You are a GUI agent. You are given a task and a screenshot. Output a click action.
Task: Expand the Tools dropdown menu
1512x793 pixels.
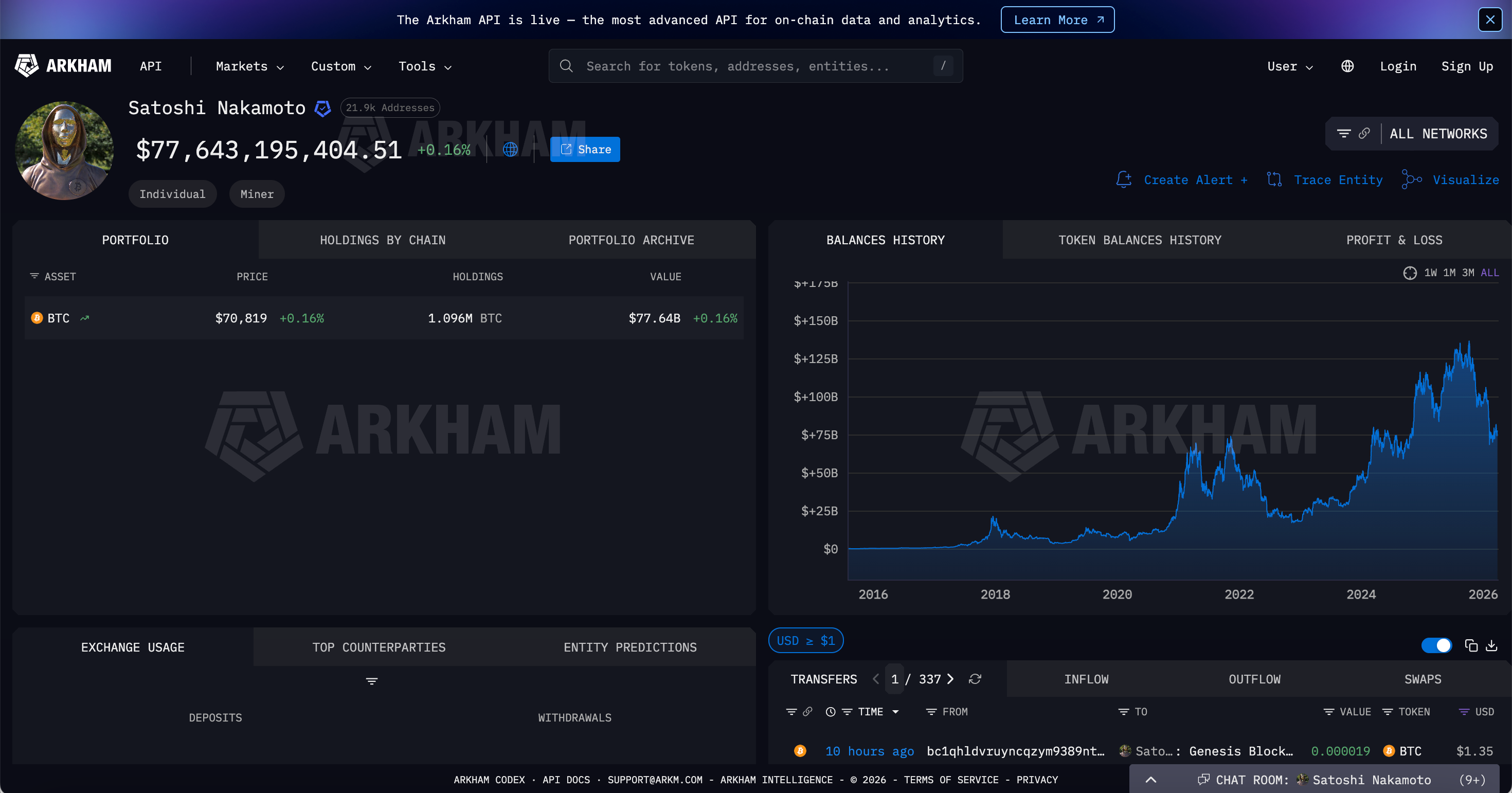click(x=424, y=66)
